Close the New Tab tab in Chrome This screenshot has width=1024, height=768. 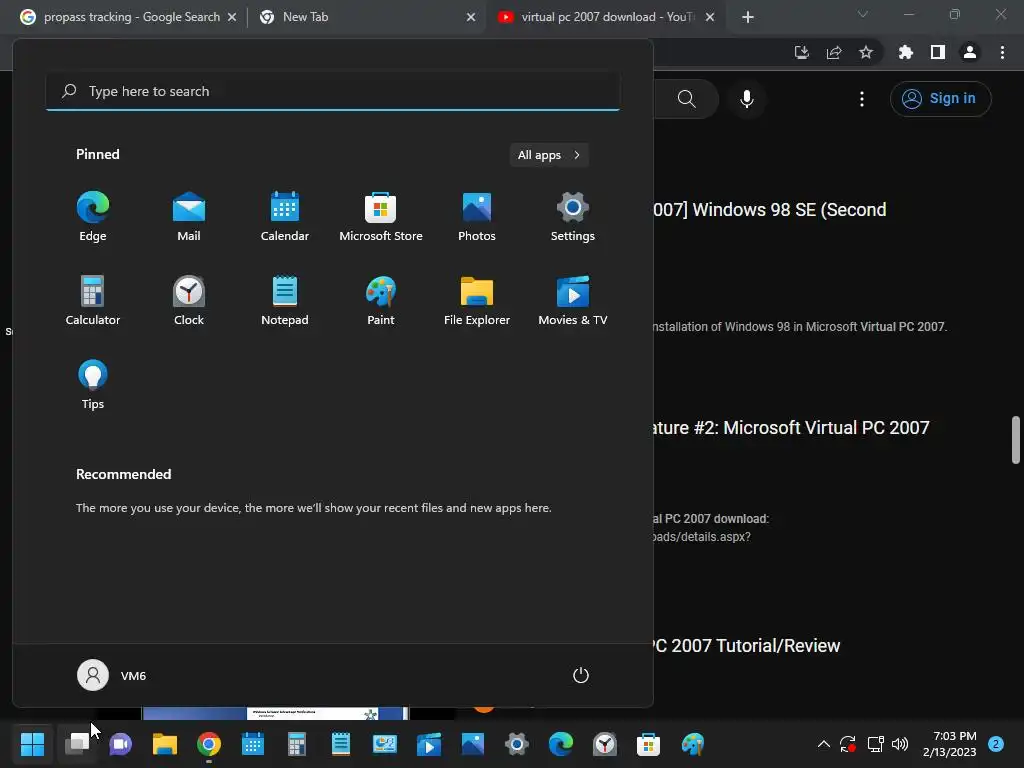tap(471, 17)
